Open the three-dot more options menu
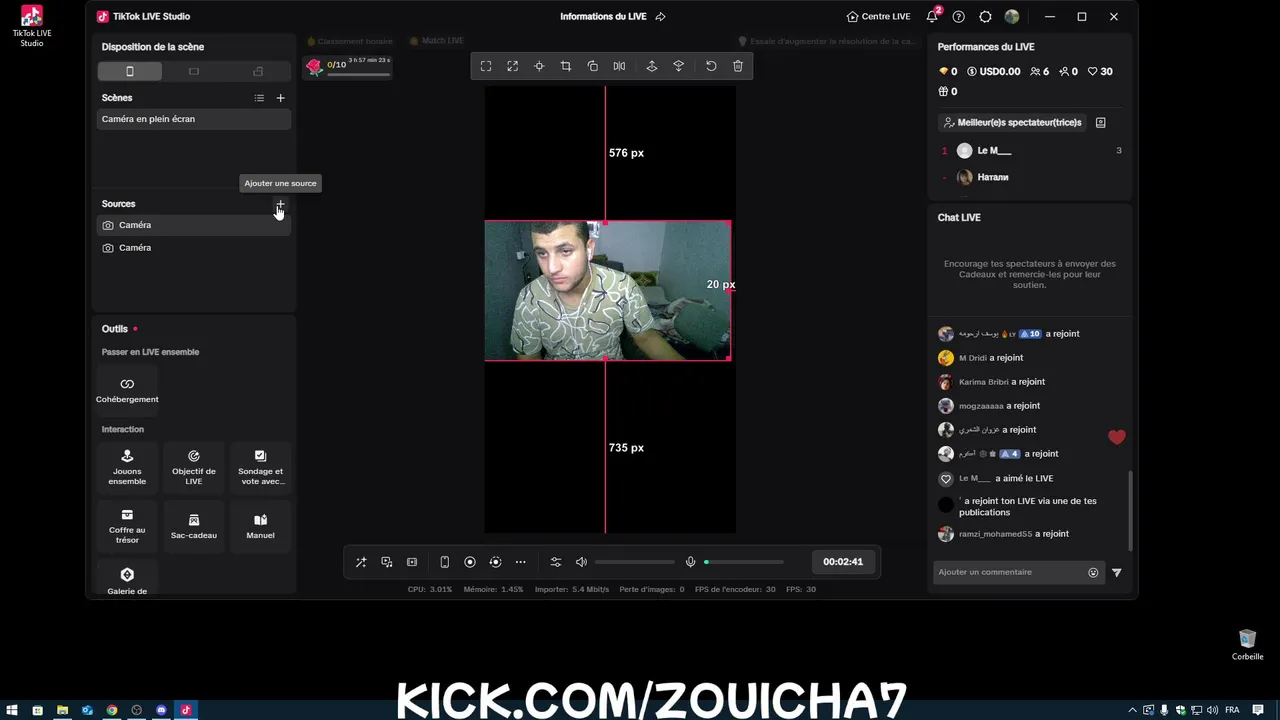The image size is (1280, 720). [521, 562]
